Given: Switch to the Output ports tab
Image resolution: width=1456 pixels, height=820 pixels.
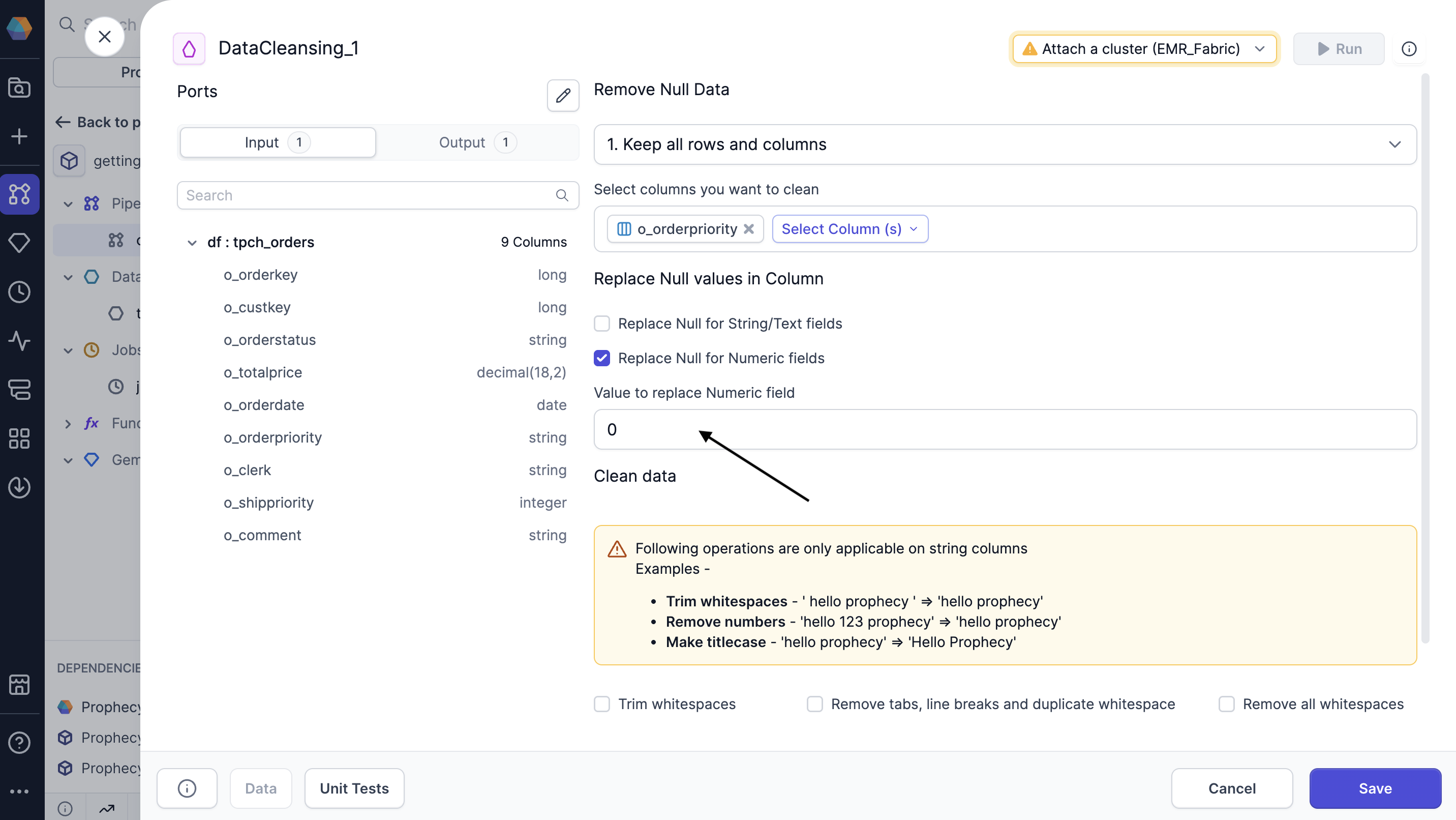Looking at the screenshot, I should click(476, 142).
